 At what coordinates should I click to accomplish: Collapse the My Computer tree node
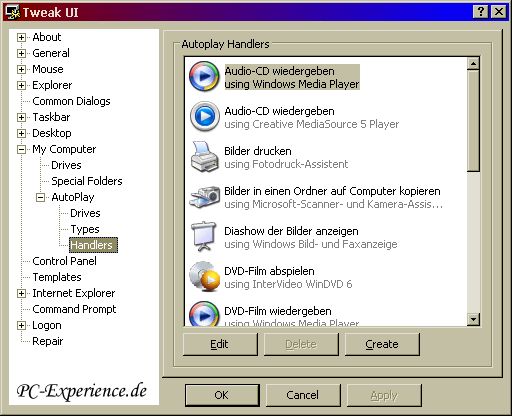click(x=21, y=149)
